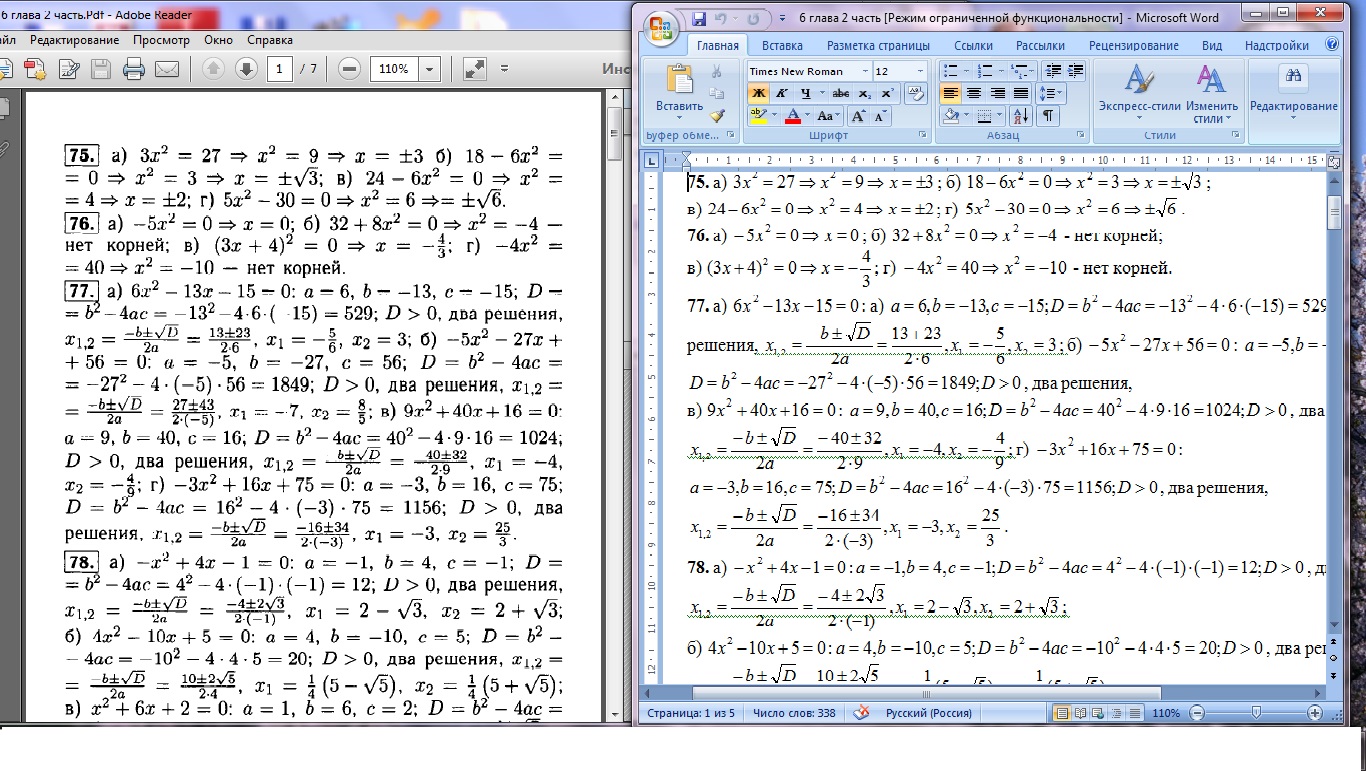Click Change Styles (Изменить стили) button
Viewport: 1366px width, 771px height.
[1212, 92]
